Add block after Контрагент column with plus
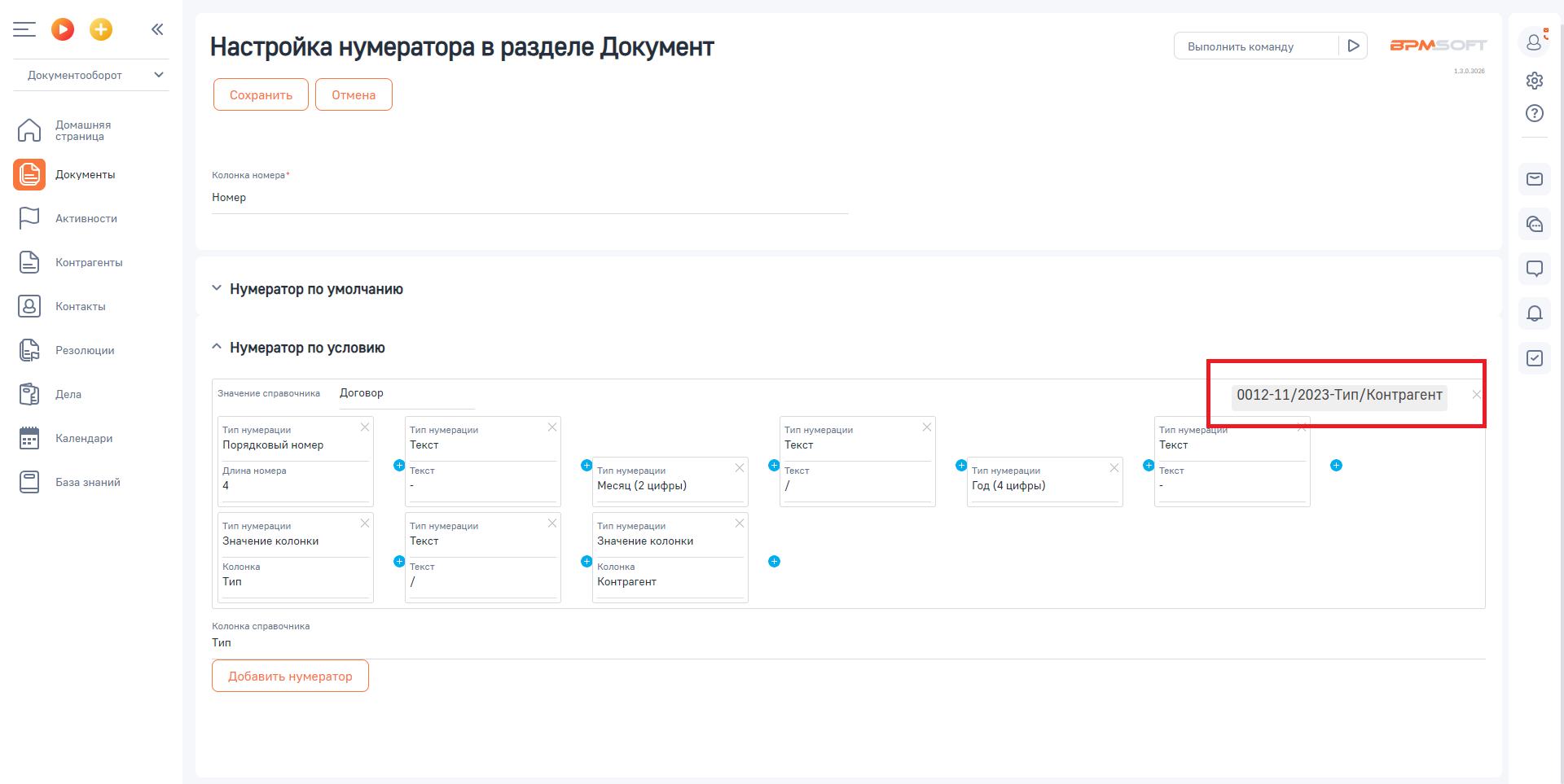Image resolution: width=1564 pixels, height=784 pixels. (774, 562)
